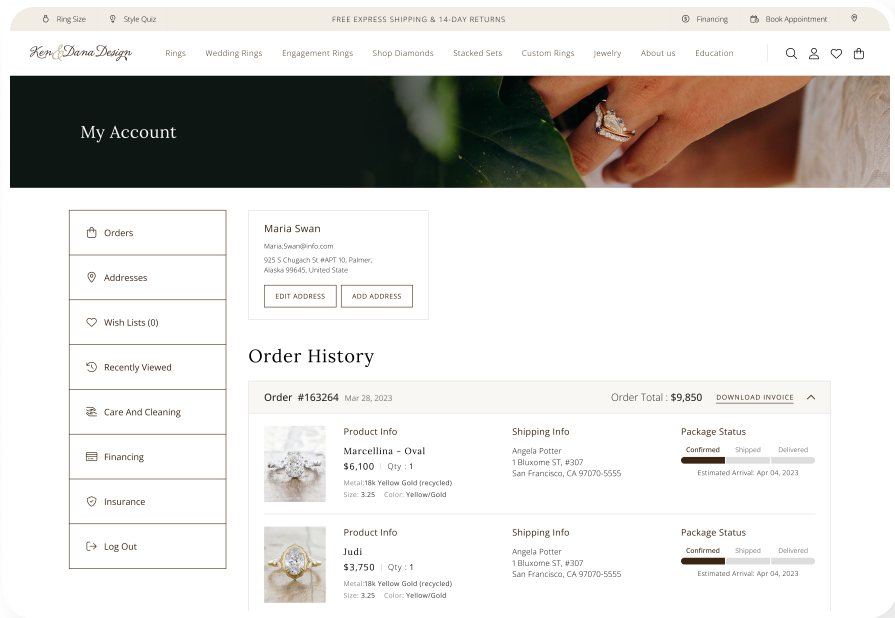Click the search magnifier icon

coord(791,54)
